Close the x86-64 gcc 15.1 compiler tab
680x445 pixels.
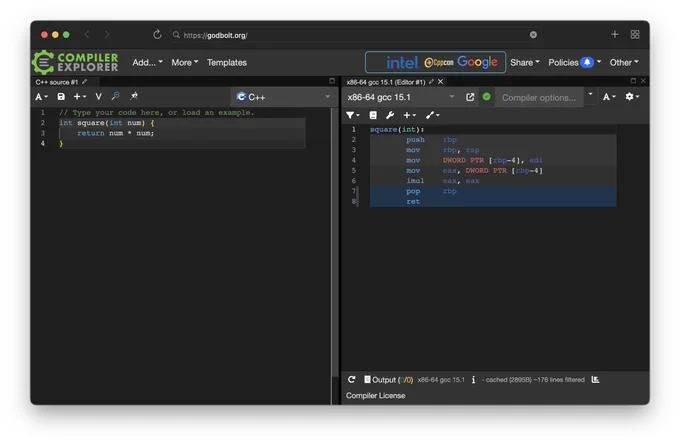click(x=441, y=82)
